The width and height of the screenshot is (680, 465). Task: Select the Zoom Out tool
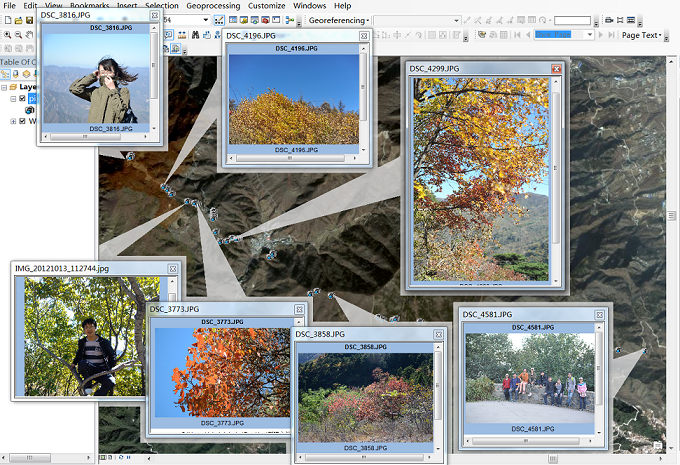[18, 35]
